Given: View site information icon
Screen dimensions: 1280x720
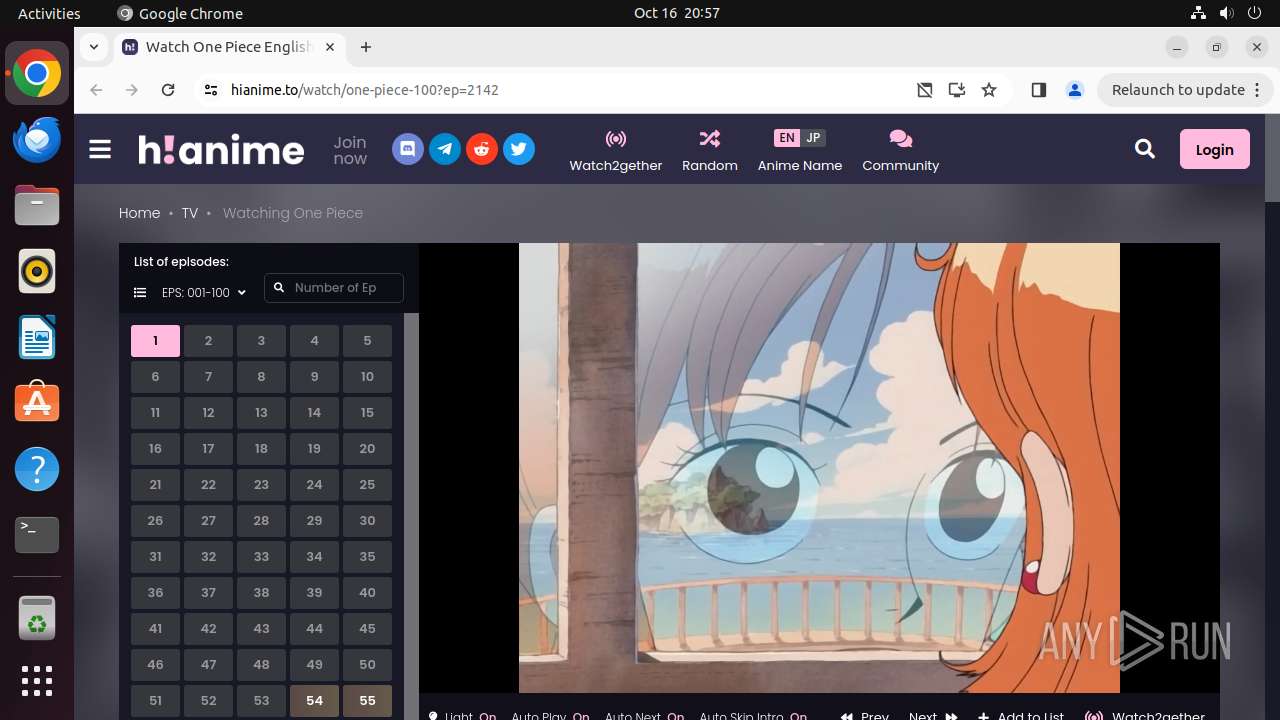Looking at the screenshot, I should (x=210, y=90).
